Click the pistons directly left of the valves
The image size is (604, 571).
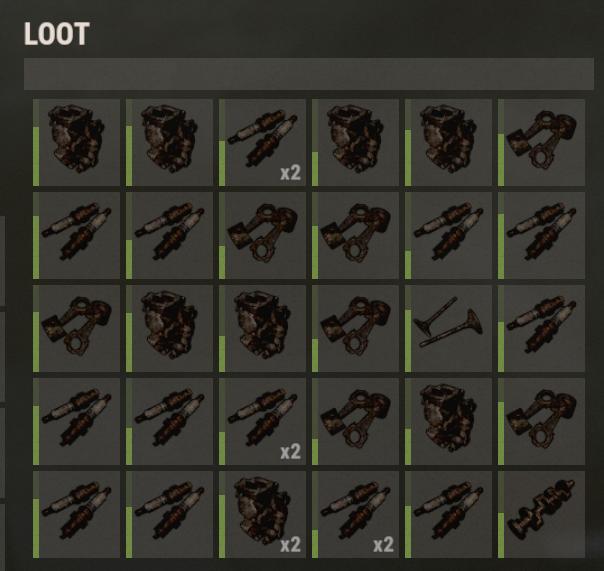355,329
